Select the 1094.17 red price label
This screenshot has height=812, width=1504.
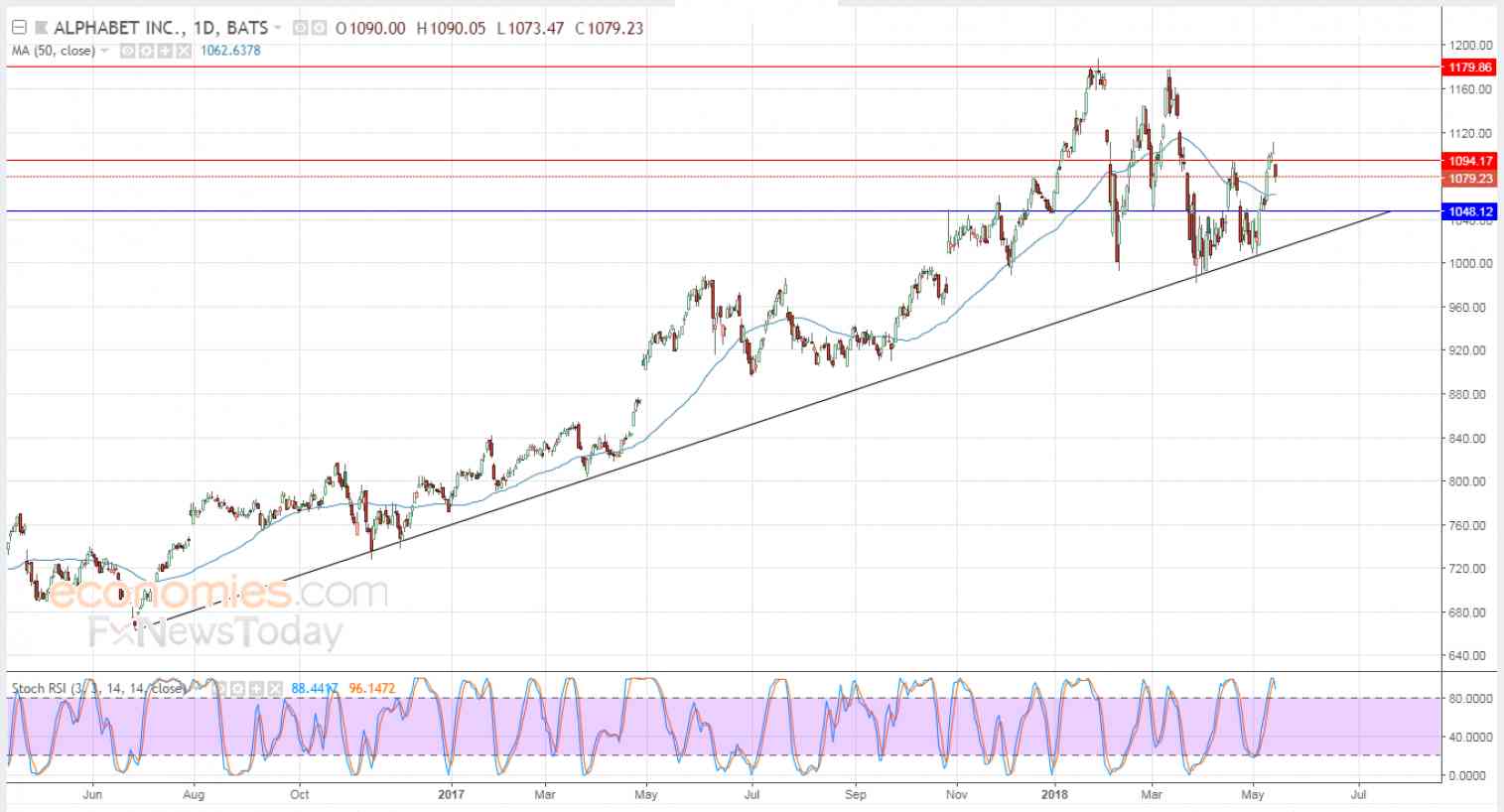1470,161
